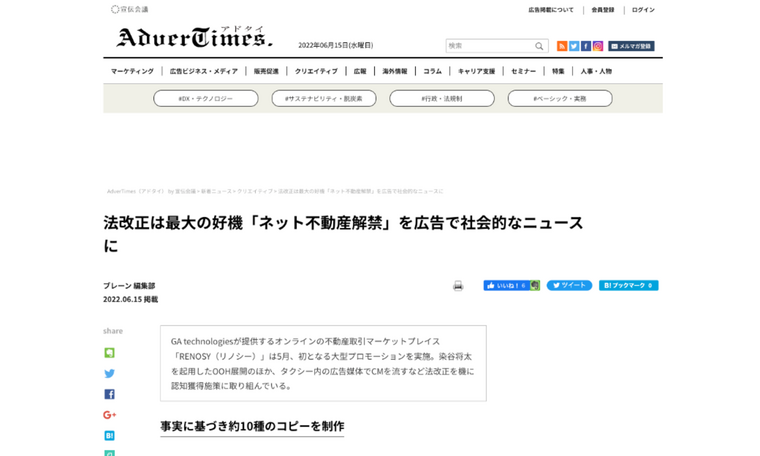Image resolution: width=760 pixels, height=456 pixels.
Task: Click the B! ブックマーク button
Action: tap(628, 286)
